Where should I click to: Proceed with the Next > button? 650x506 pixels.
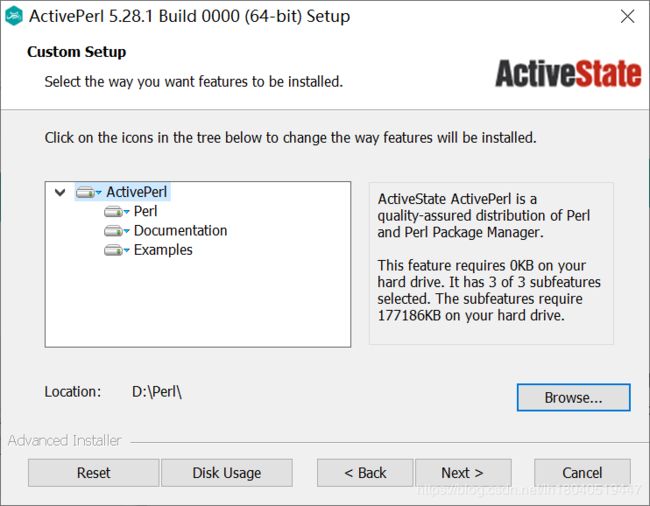click(x=463, y=473)
